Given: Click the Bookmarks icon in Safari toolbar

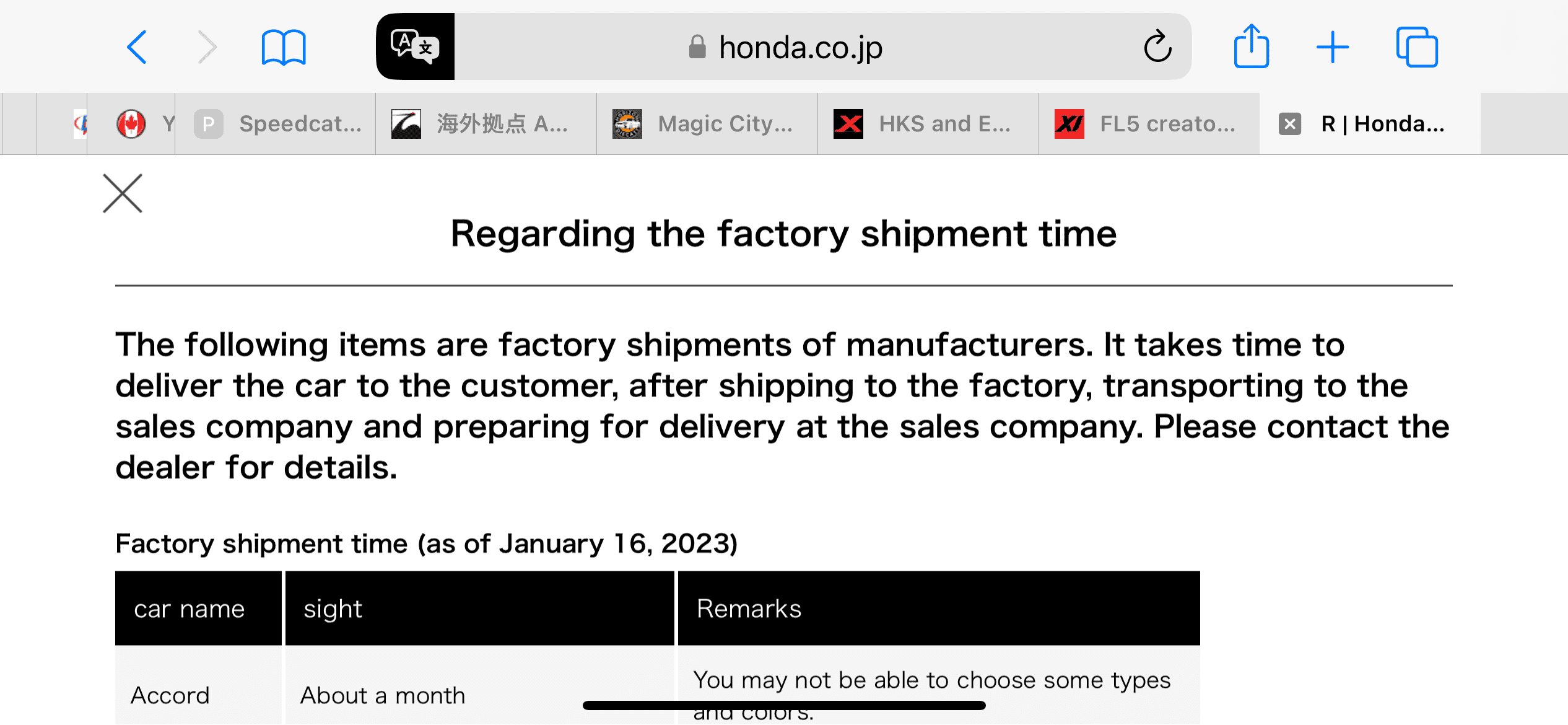Looking at the screenshot, I should pyautogui.click(x=283, y=46).
